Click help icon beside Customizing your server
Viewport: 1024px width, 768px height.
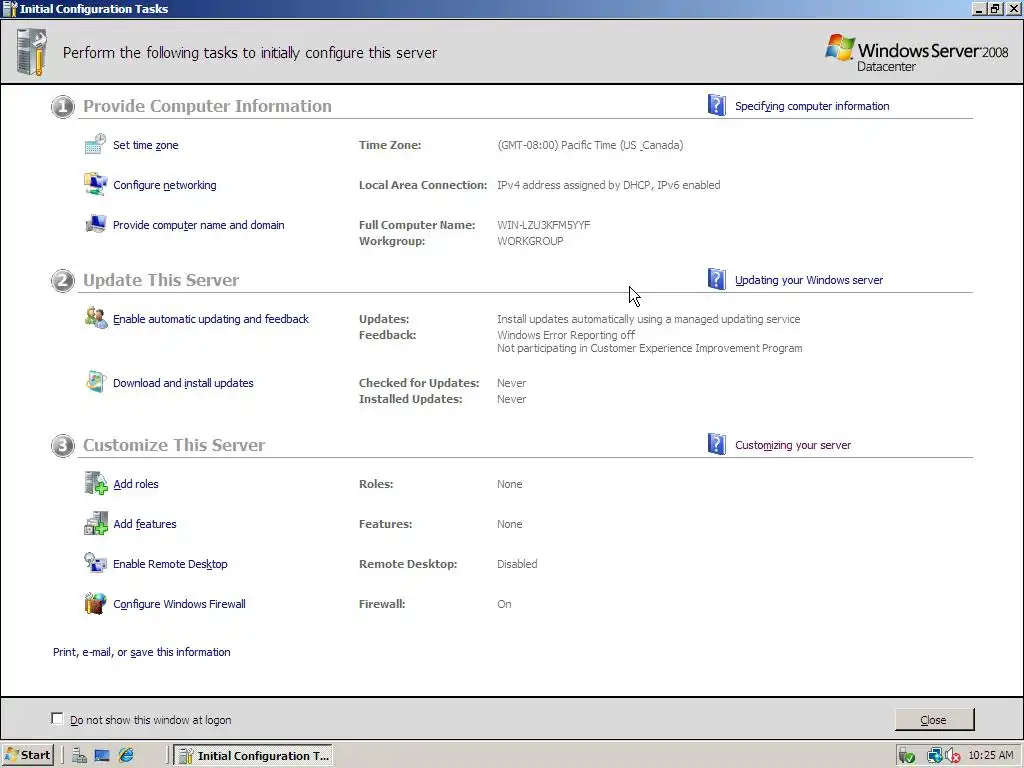(716, 444)
